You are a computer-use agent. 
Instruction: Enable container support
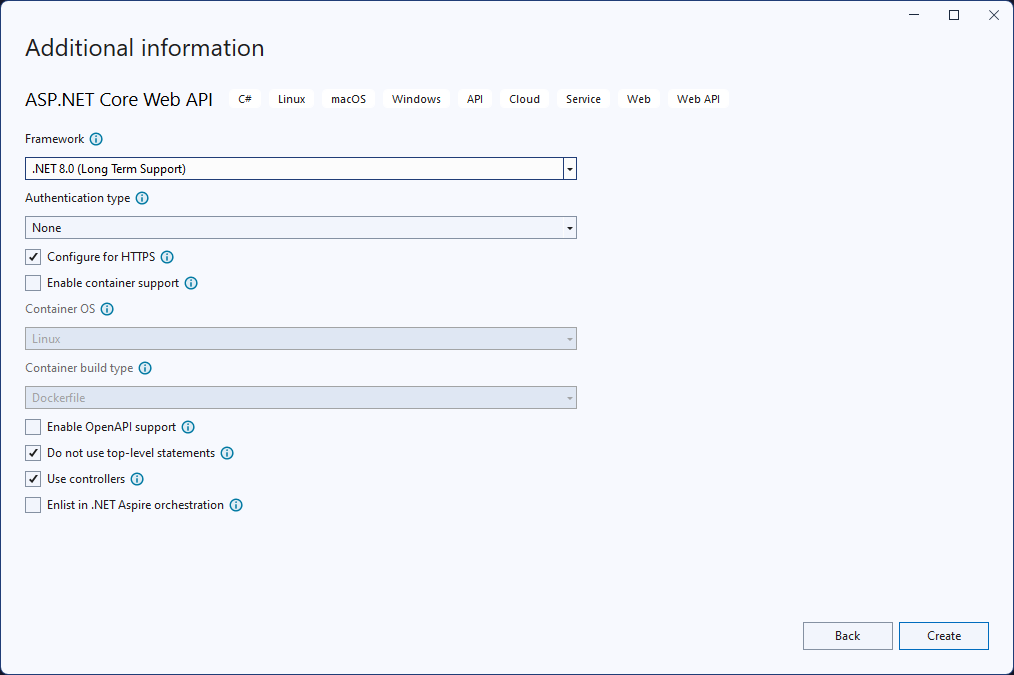click(x=32, y=283)
